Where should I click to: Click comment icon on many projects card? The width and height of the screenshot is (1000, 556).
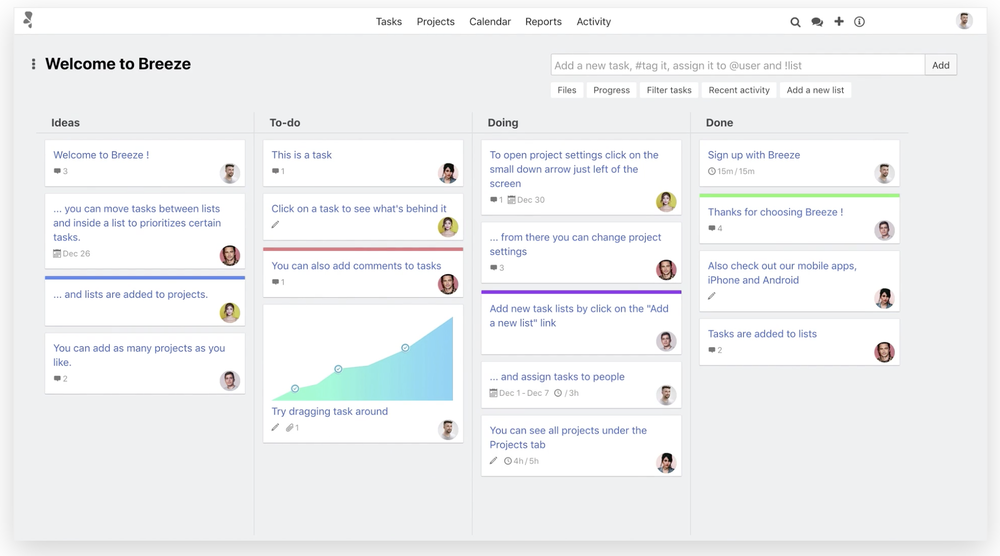point(57,379)
